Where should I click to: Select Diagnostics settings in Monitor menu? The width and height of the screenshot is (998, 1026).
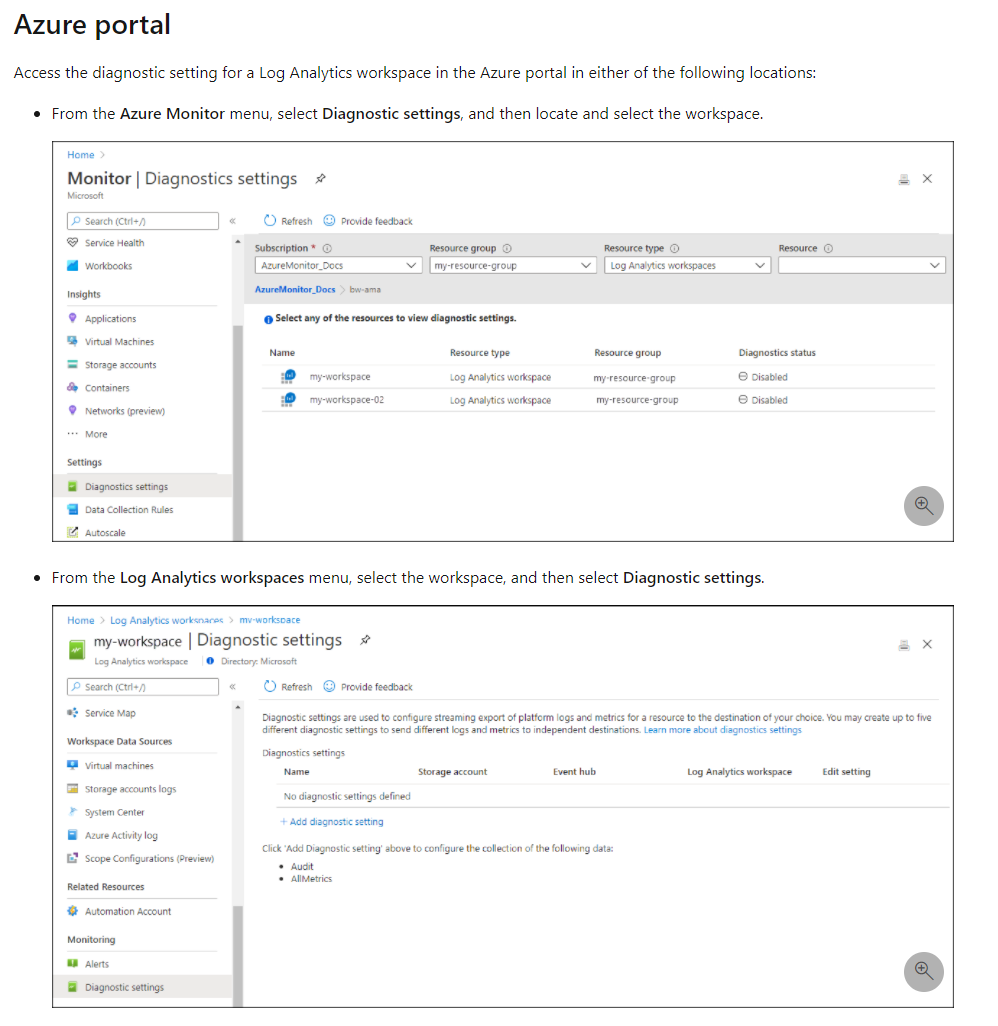(143, 486)
